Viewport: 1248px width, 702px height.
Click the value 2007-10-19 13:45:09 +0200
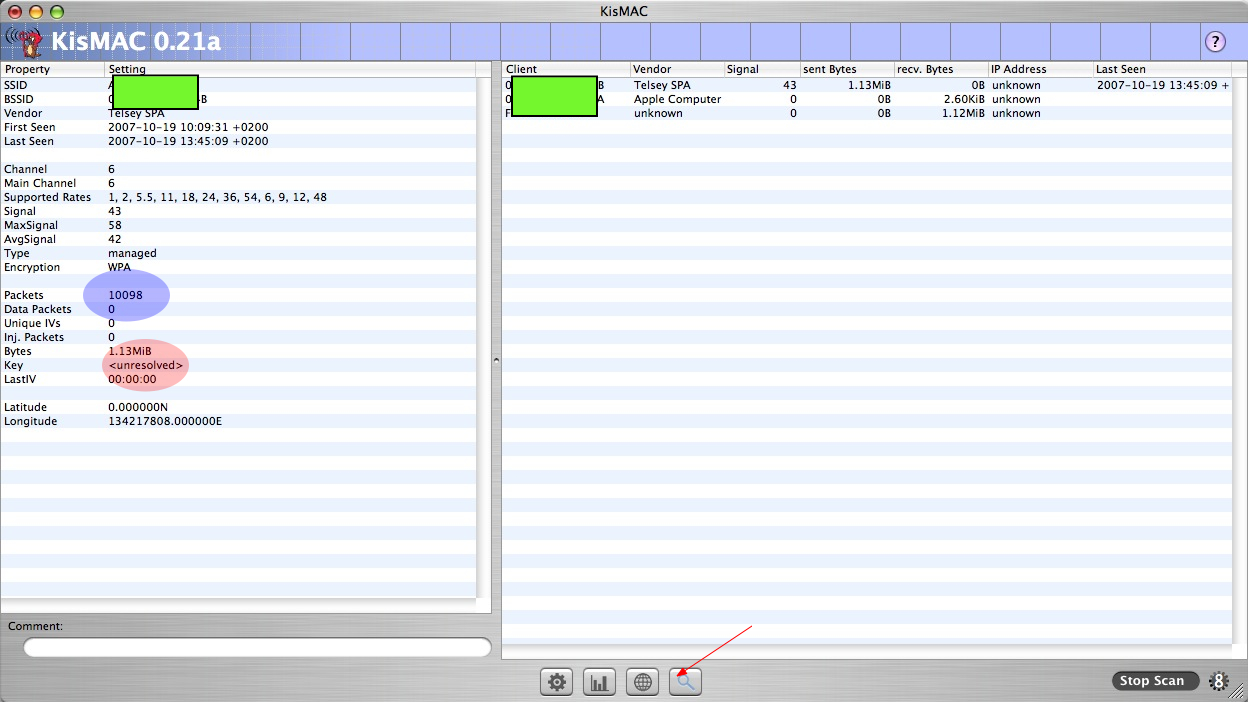tap(188, 141)
